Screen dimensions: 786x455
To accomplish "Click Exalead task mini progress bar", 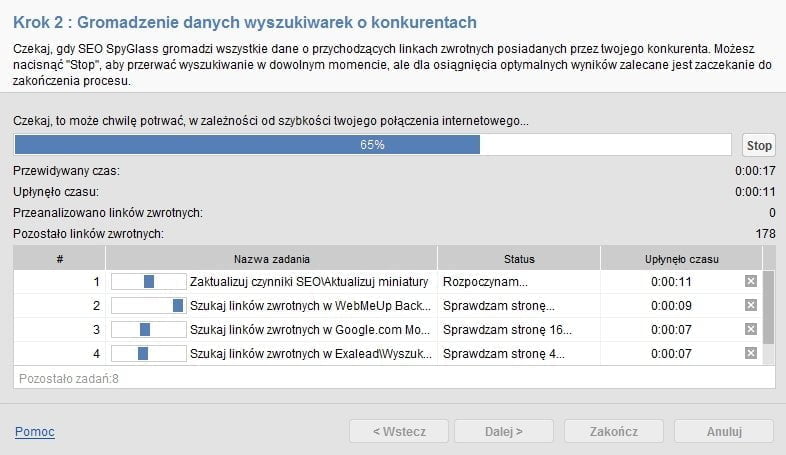I will (x=148, y=353).
